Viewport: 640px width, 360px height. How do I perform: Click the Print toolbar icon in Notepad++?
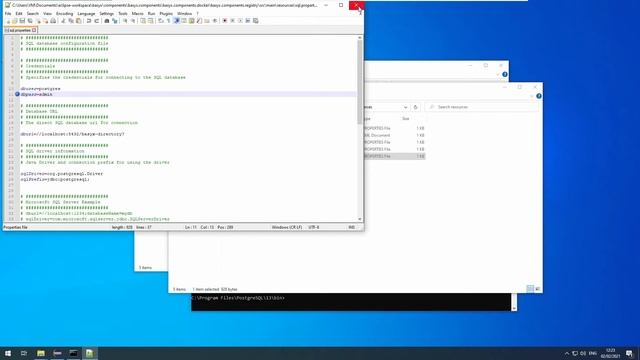point(53,20)
